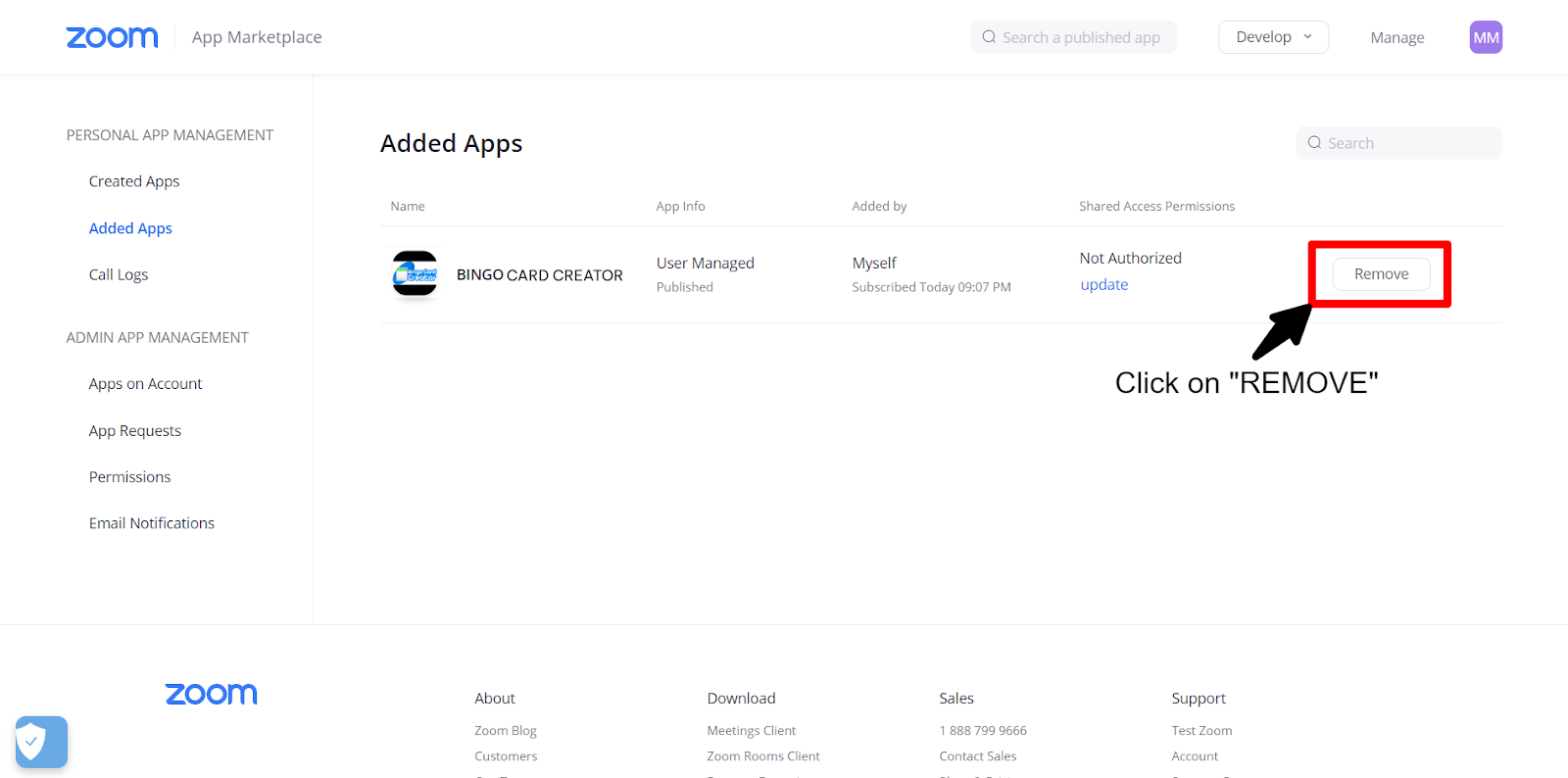
Task: Click the Added Apps page heading
Action: (452, 144)
